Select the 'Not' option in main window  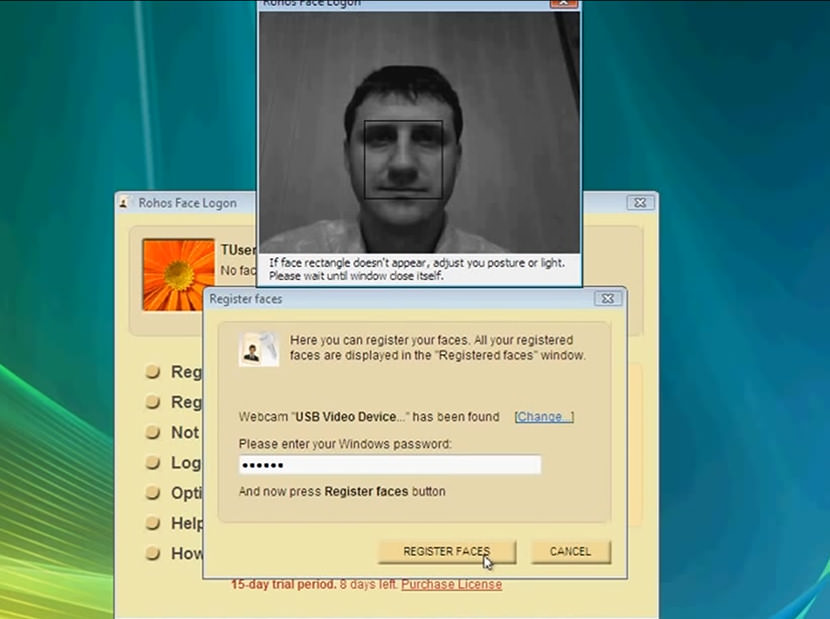click(173, 432)
